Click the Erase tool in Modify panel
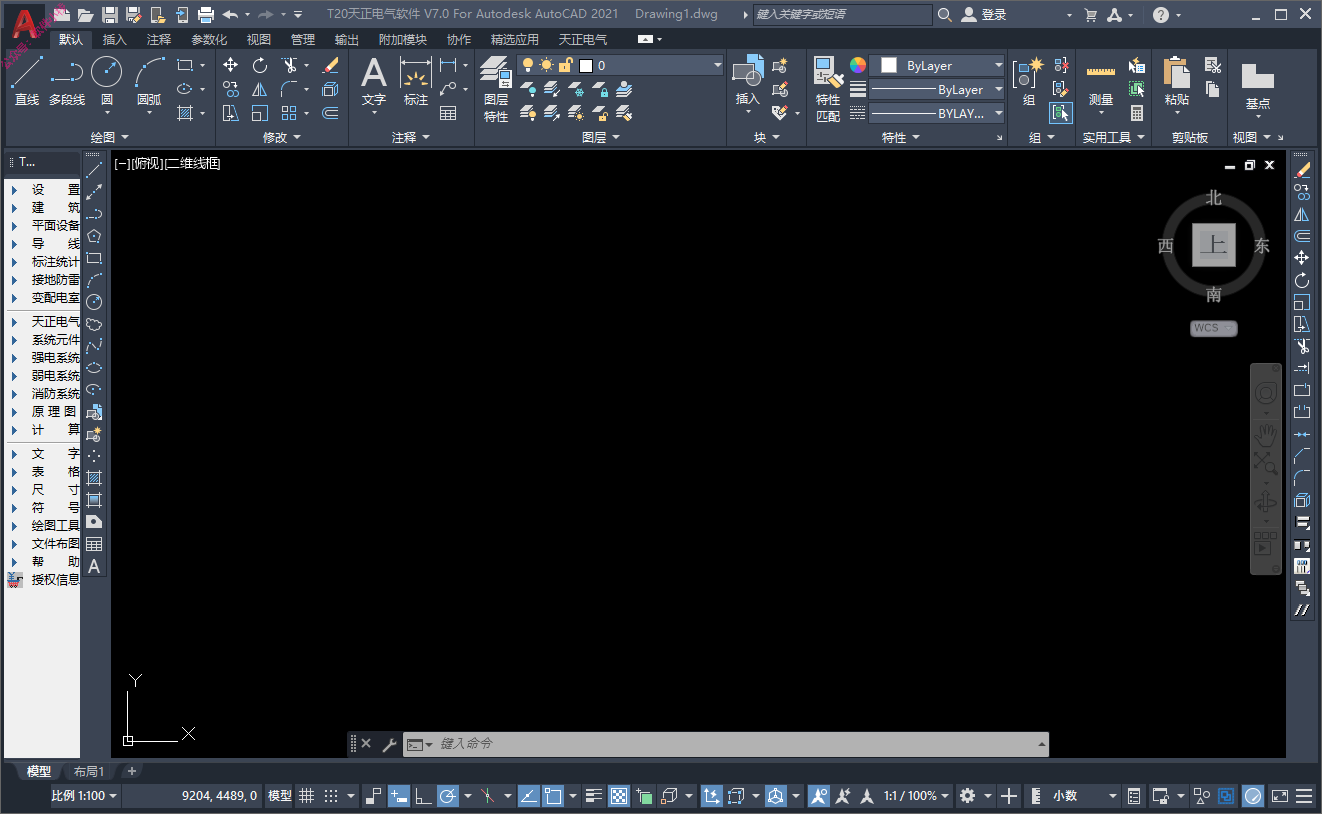The height and width of the screenshot is (814, 1322). tap(331, 65)
